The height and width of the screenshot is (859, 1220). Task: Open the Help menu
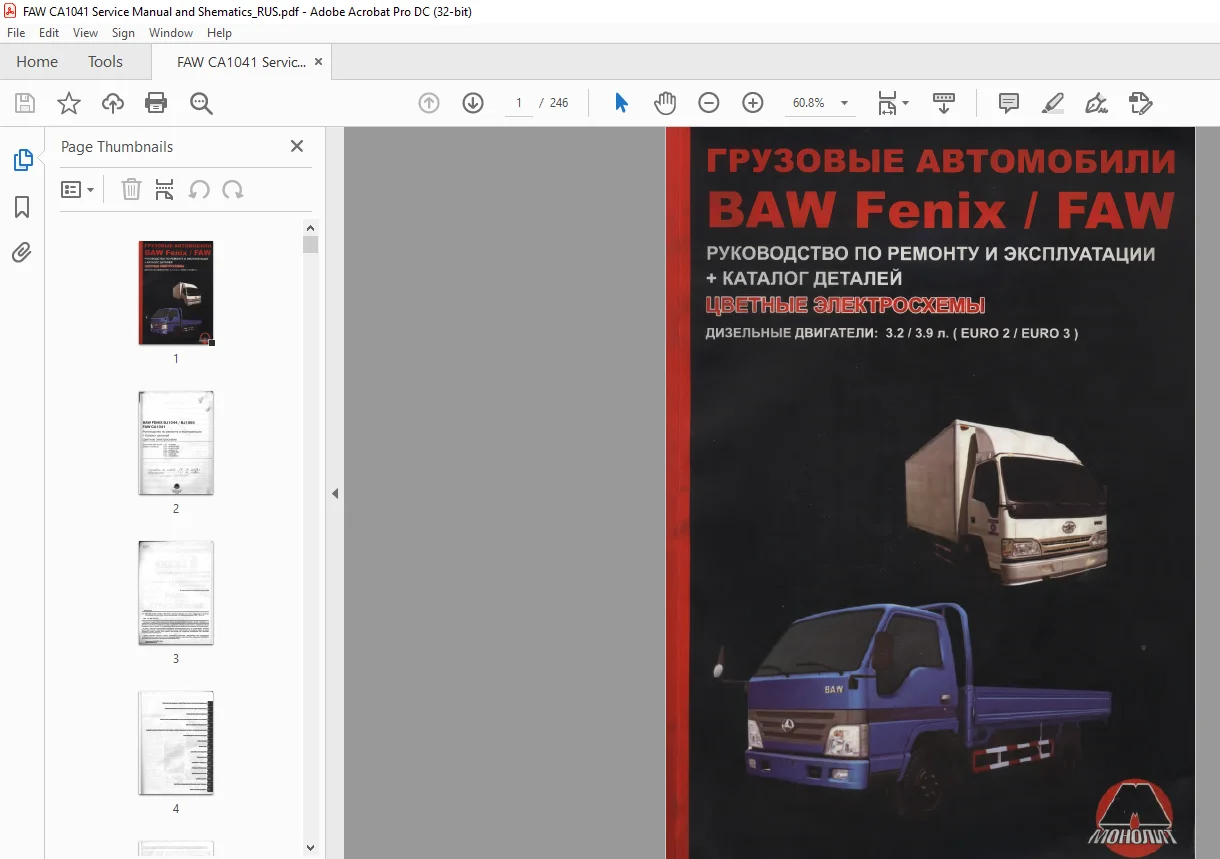click(219, 33)
